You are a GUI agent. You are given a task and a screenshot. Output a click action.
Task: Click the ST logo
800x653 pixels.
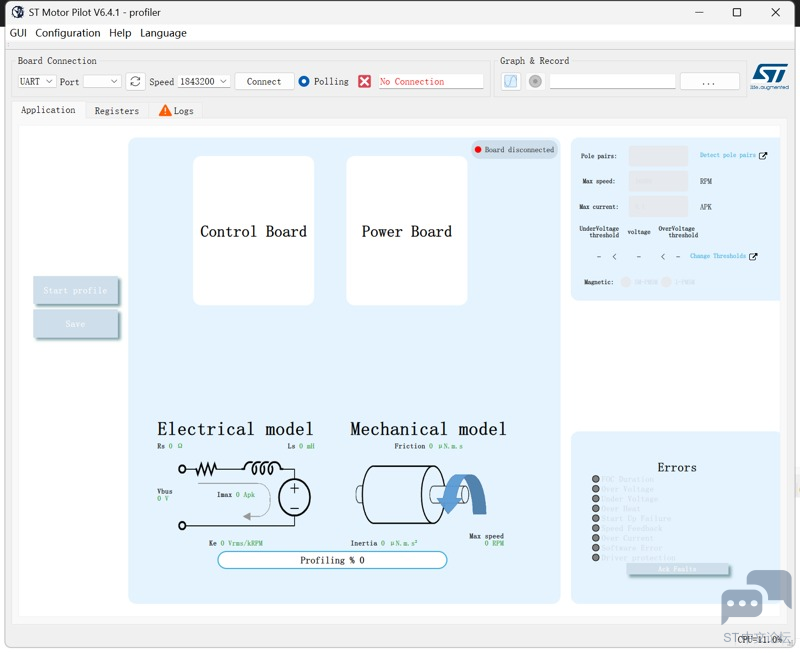769,77
